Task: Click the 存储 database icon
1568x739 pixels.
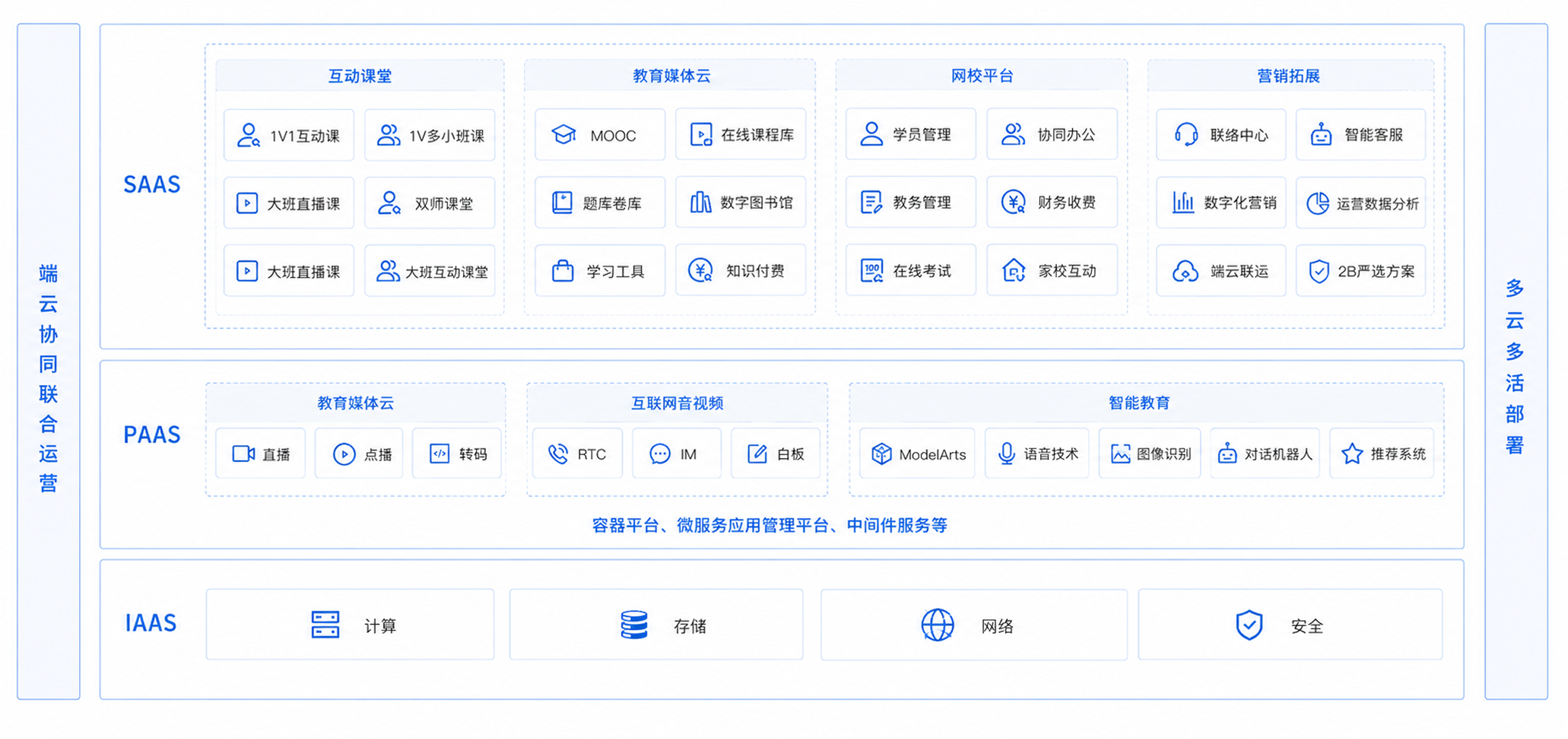Action: coord(634,625)
